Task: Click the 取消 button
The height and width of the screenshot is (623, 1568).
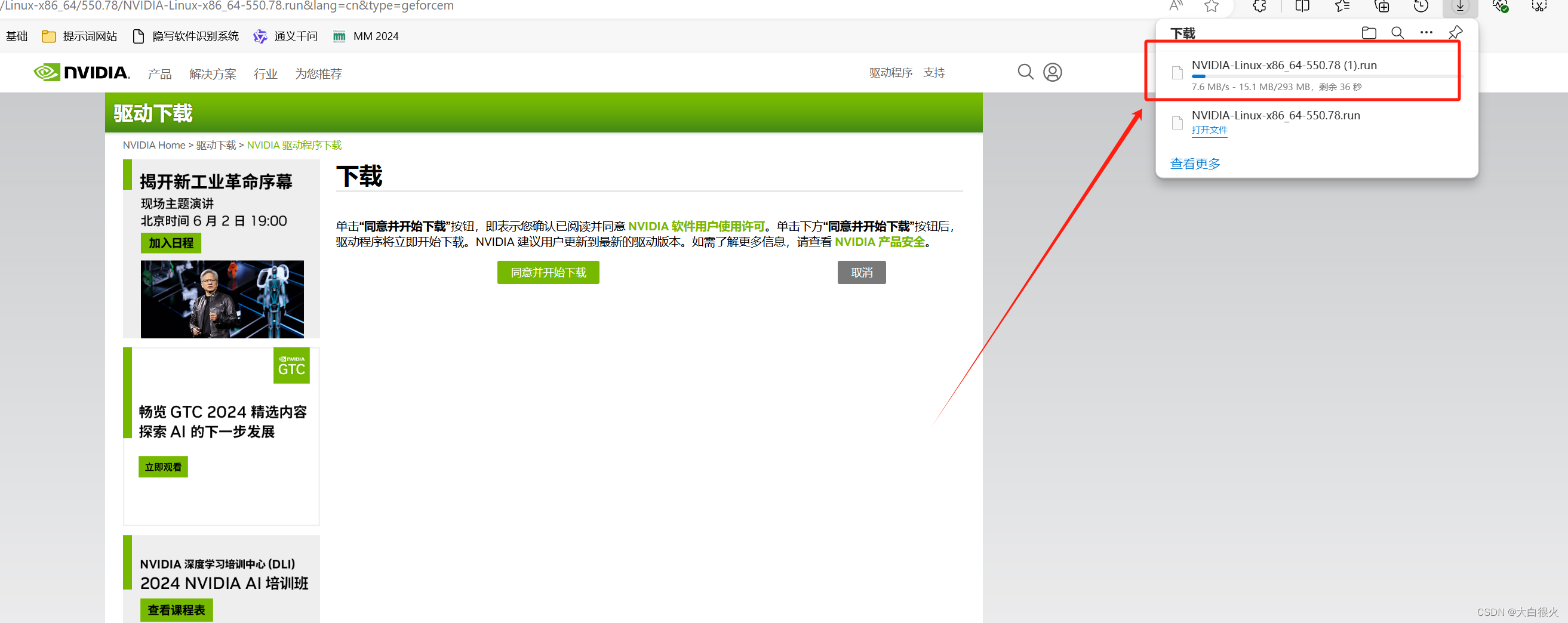Action: coord(861,273)
